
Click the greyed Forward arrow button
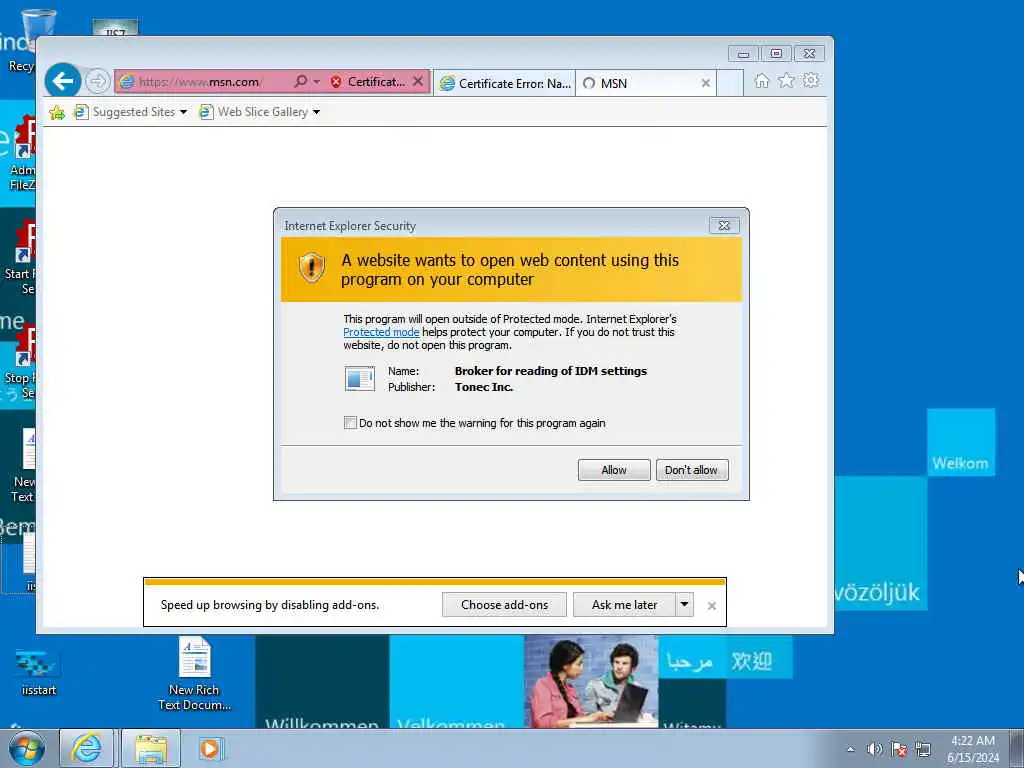[x=97, y=82]
